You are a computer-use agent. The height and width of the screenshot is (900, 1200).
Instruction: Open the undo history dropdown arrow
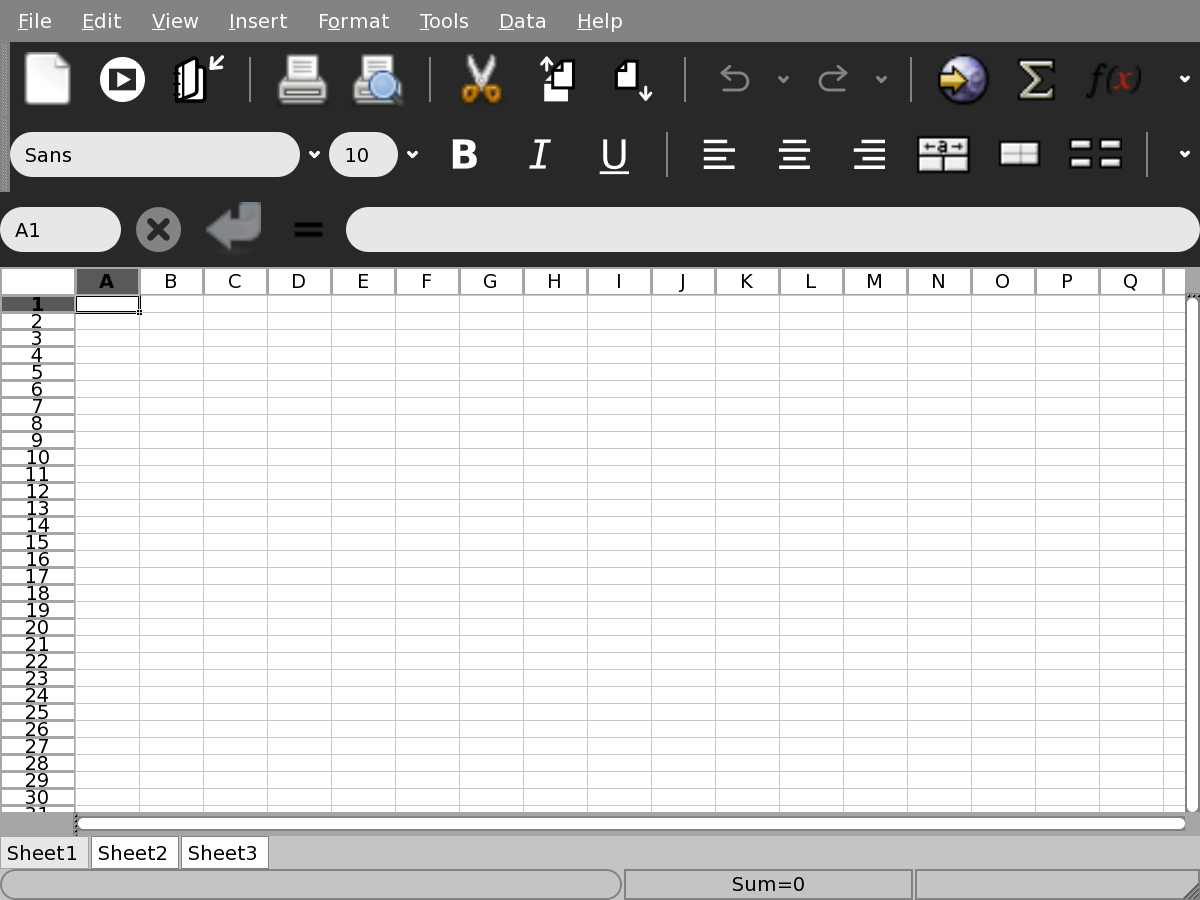coord(783,79)
